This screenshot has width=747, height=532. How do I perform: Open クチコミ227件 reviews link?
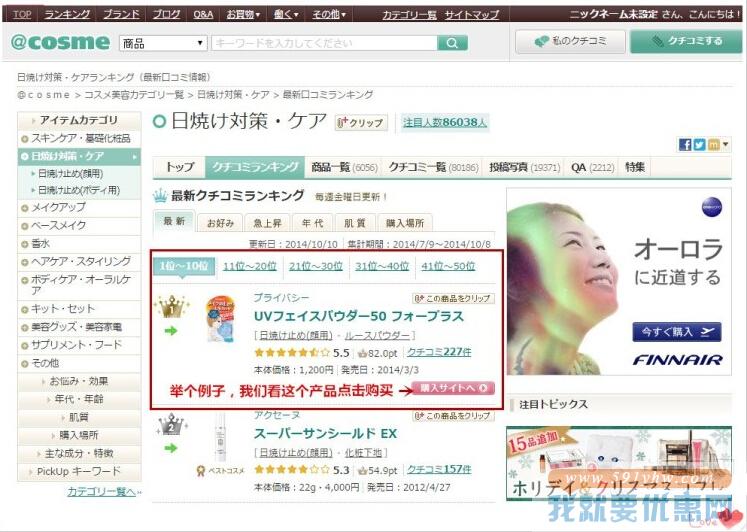point(439,352)
